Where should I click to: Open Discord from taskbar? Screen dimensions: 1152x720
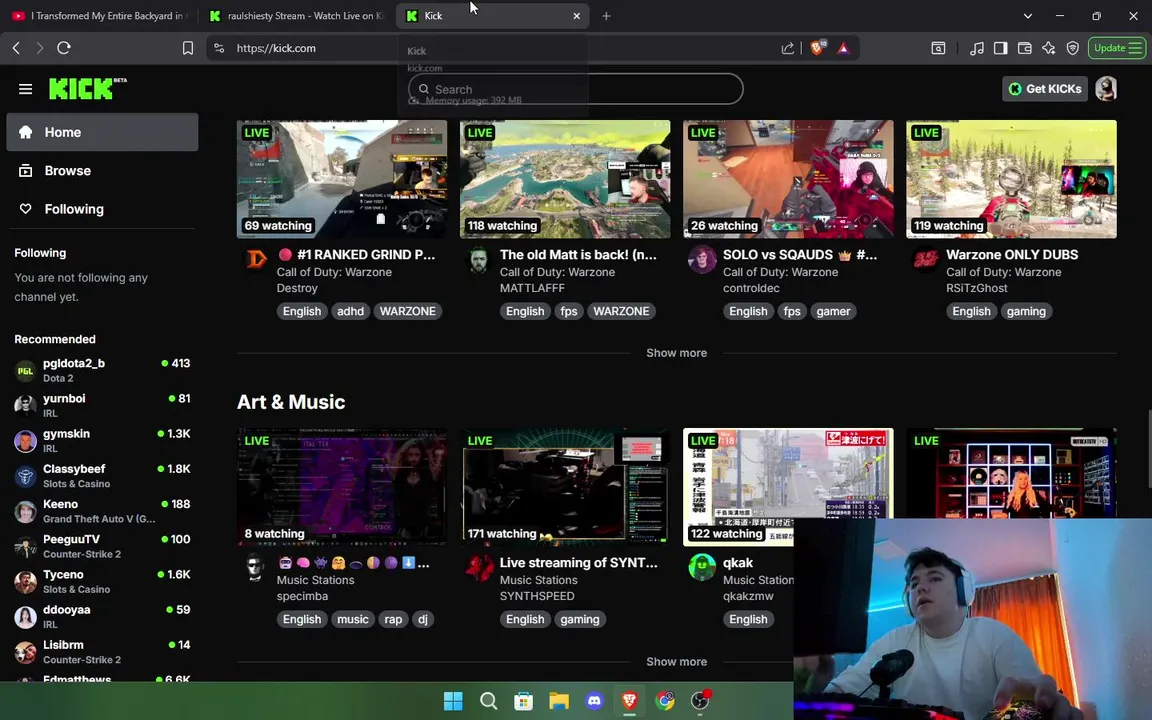point(594,701)
